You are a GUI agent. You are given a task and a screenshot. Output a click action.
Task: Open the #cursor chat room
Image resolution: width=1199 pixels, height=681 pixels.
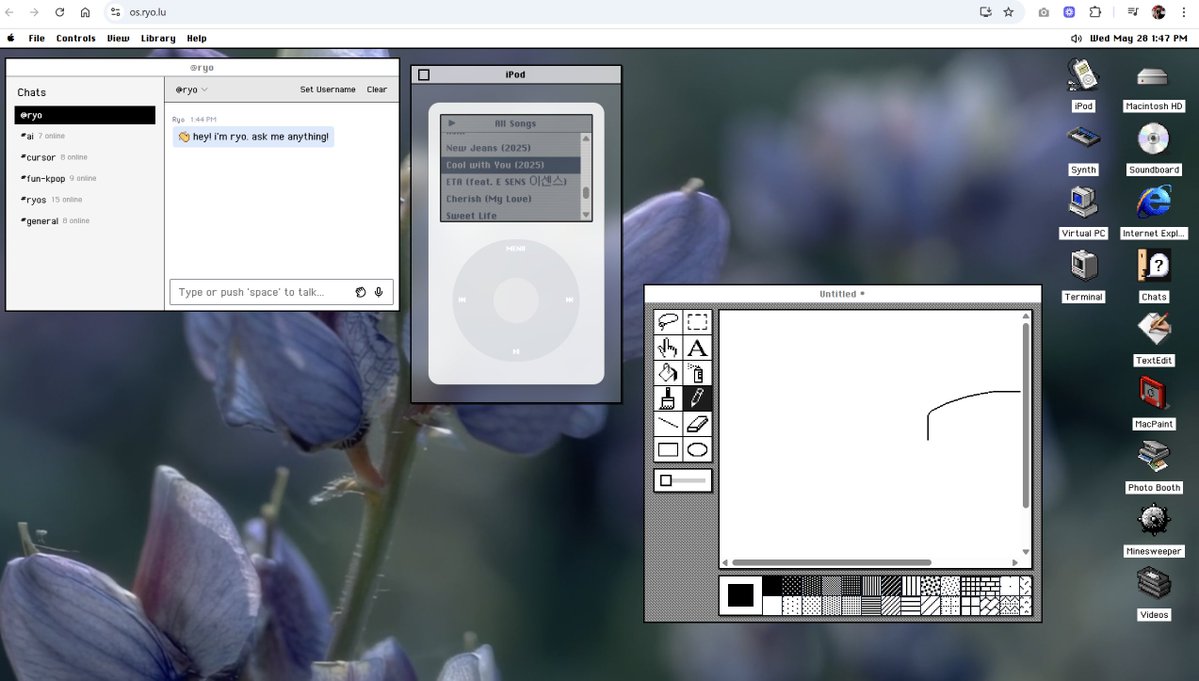pos(85,157)
